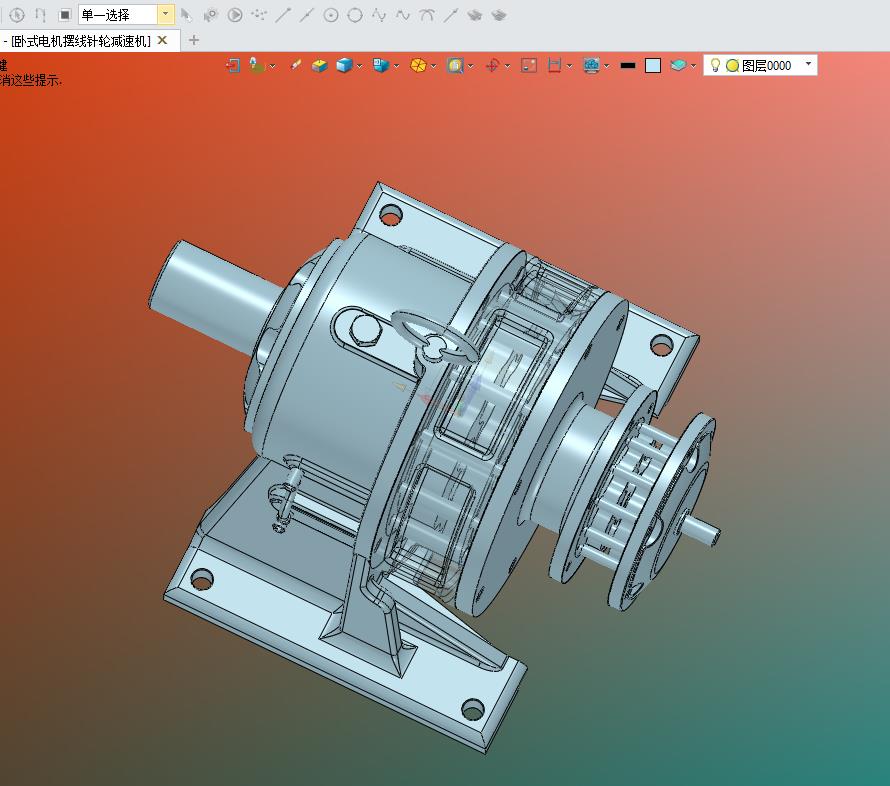Expand the standard views dropdown arrow
Screen dimensions: 890x786
396,66
